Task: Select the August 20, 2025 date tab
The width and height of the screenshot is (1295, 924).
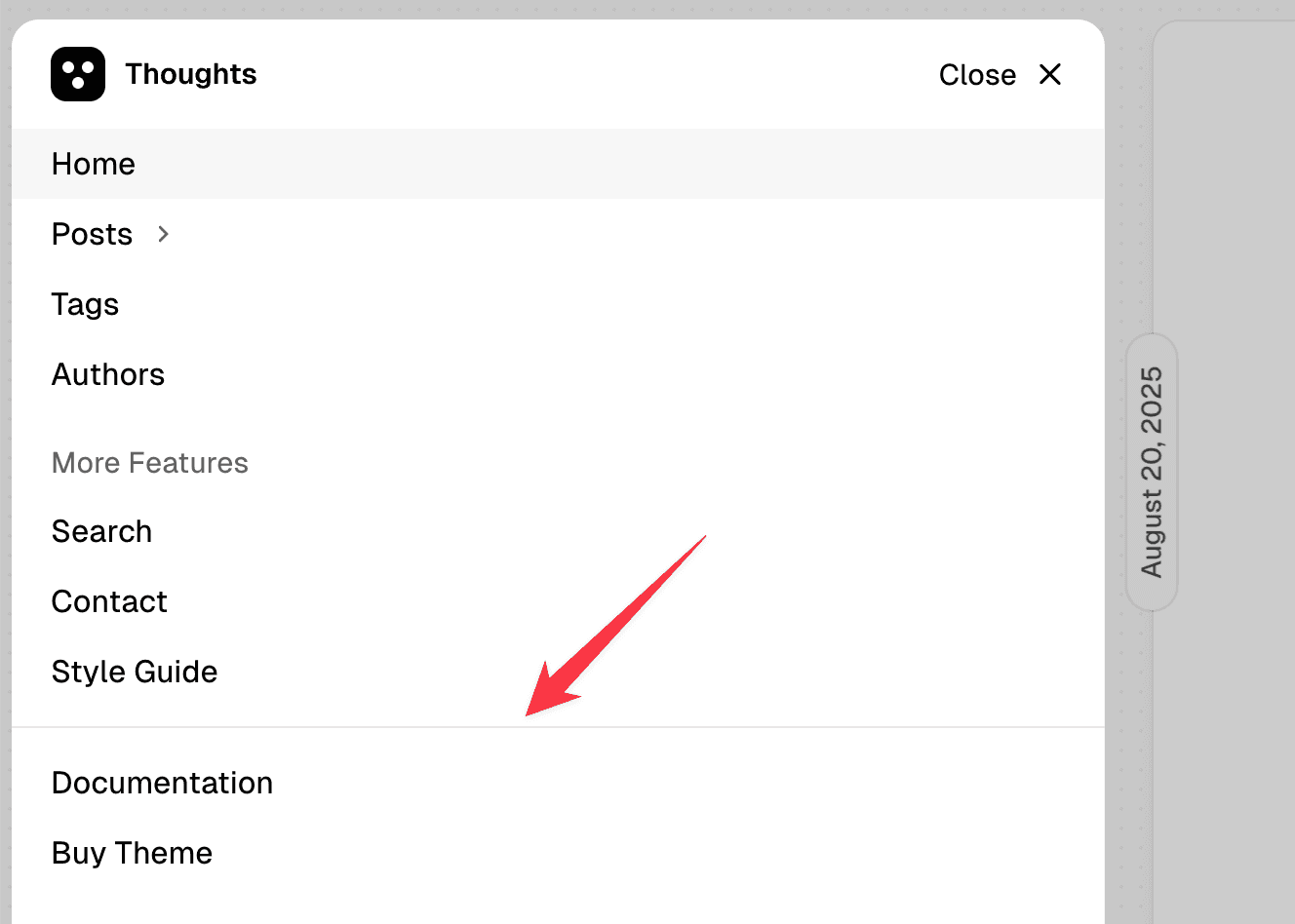Action: point(1152,471)
